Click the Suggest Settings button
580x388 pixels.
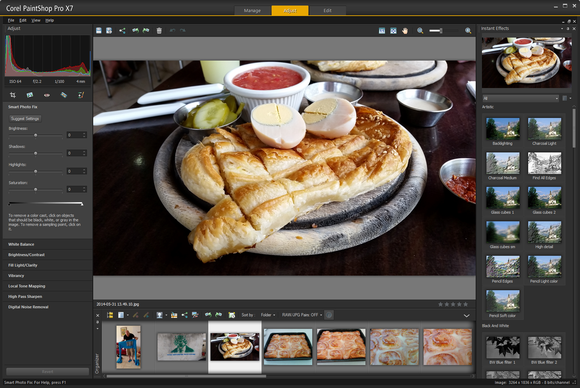[25, 119]
